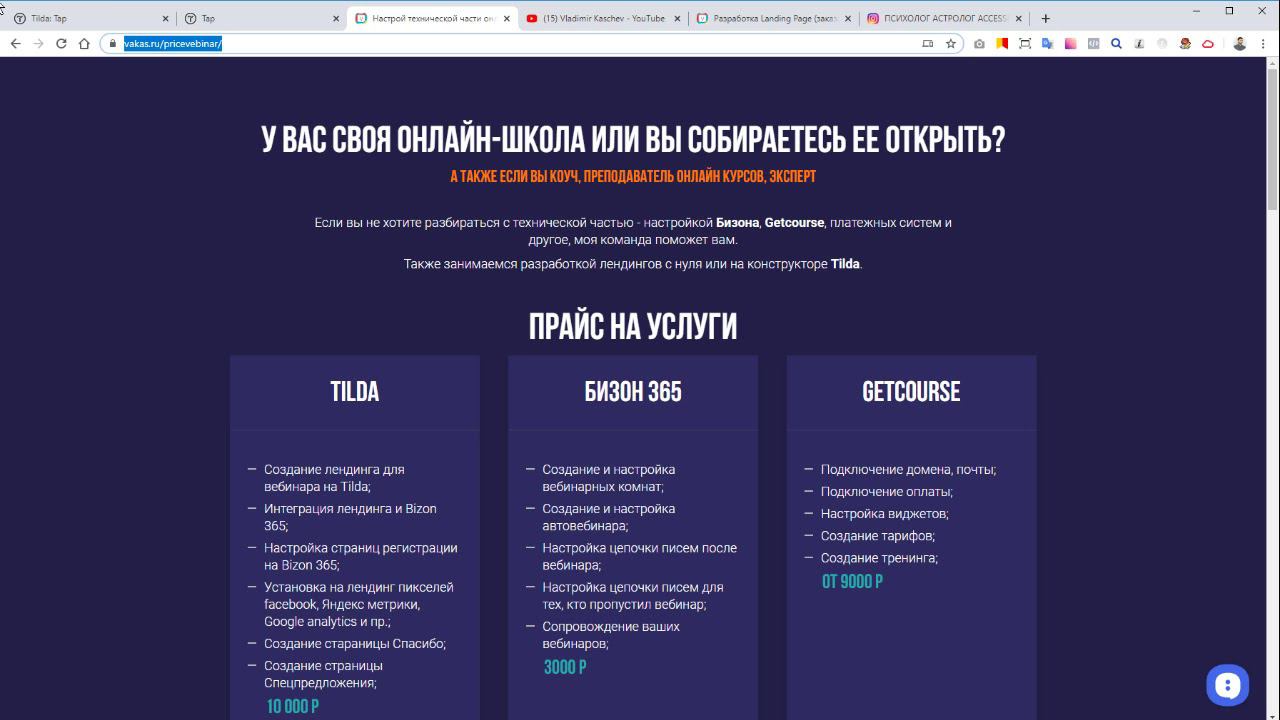Screen dimensions: 1280x720
Task: Switch to the Vladimir Kaschev YouTube tab
Action: click(603, 18)
